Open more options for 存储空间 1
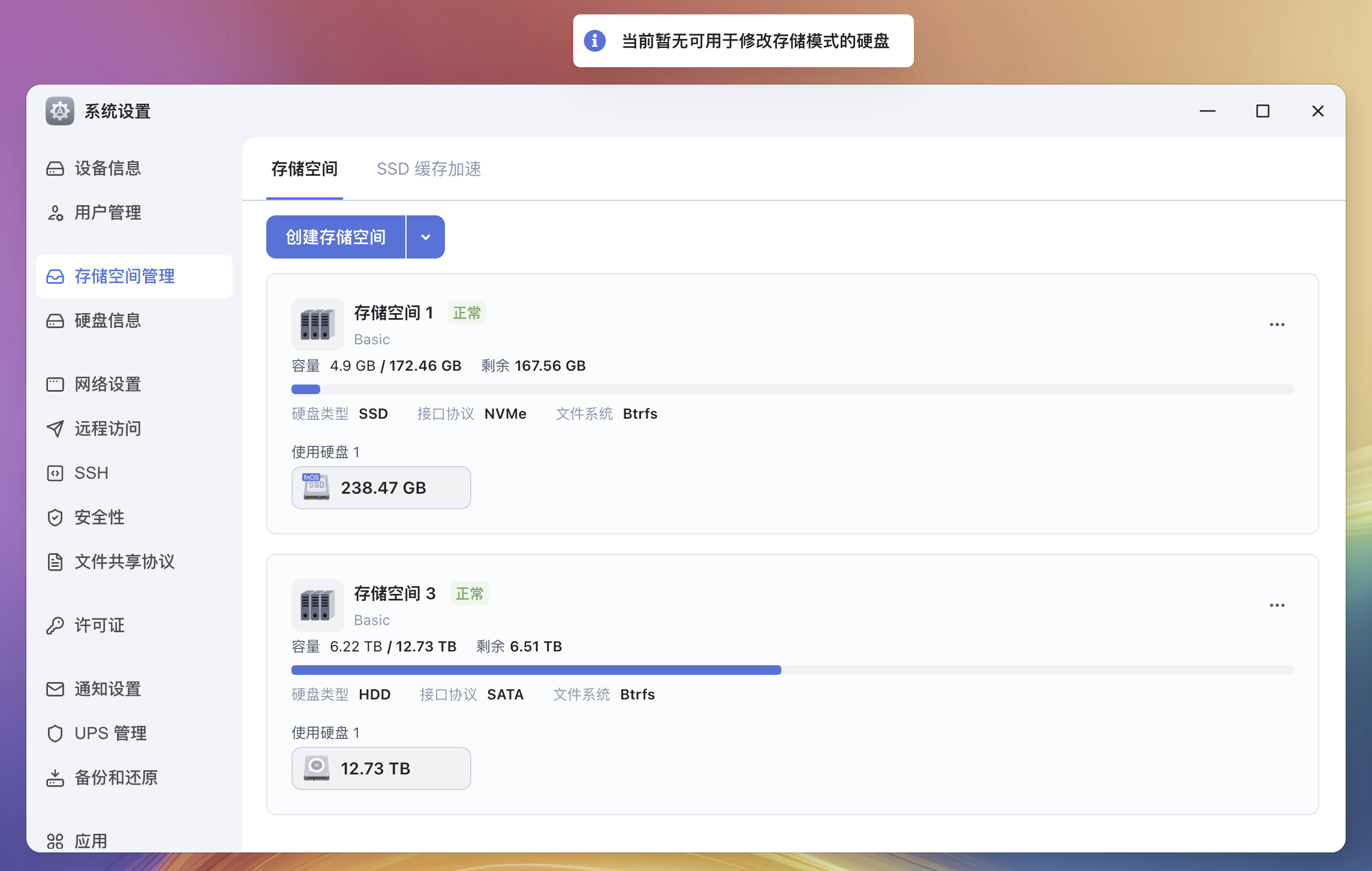 point(1277,325)
